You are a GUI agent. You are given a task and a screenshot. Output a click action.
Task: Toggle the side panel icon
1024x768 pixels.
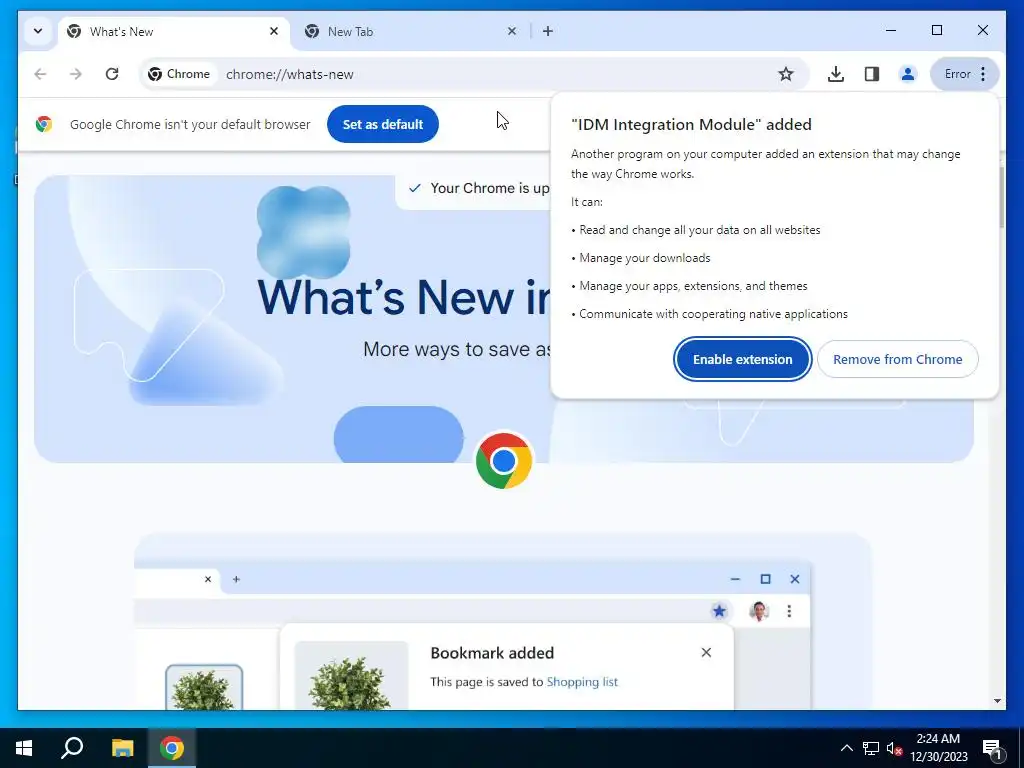point(872,74)
